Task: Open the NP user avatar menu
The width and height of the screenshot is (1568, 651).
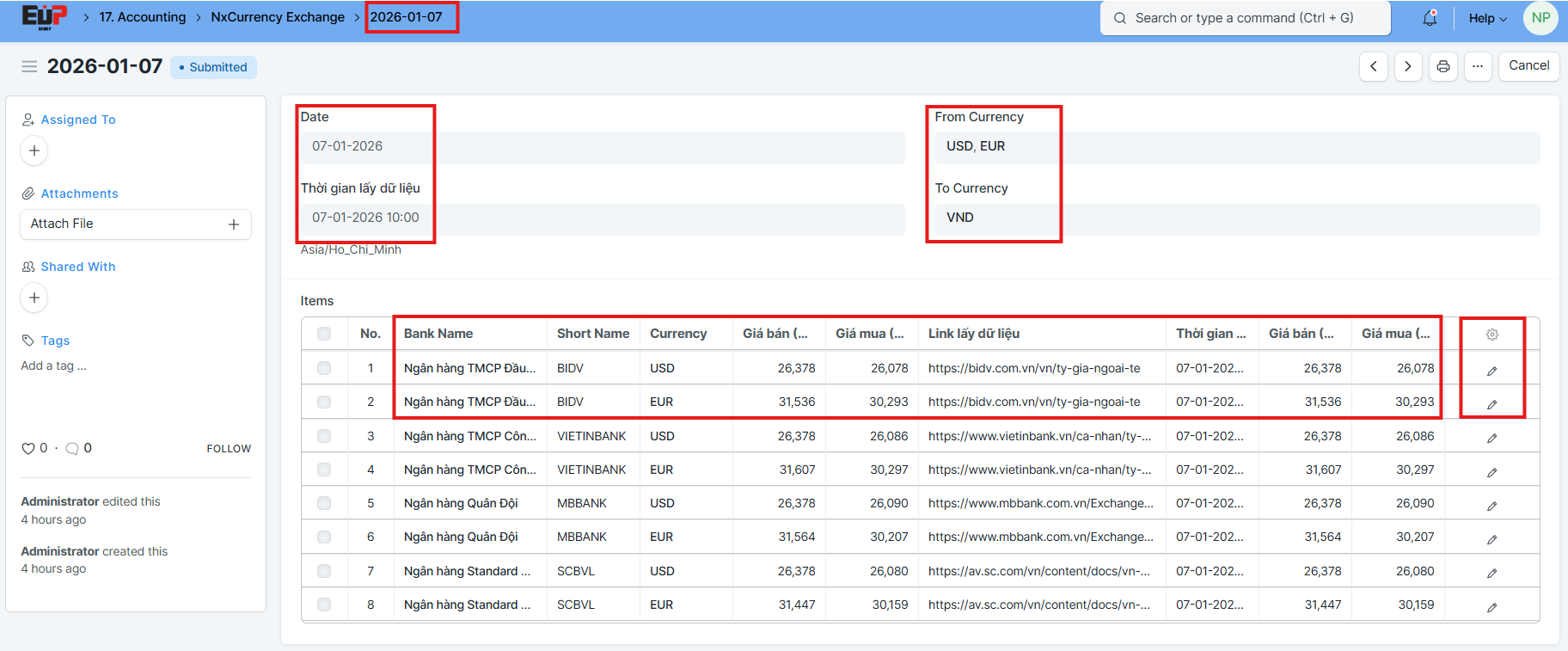Action: pyautogui.click(x=1540, y=18)
